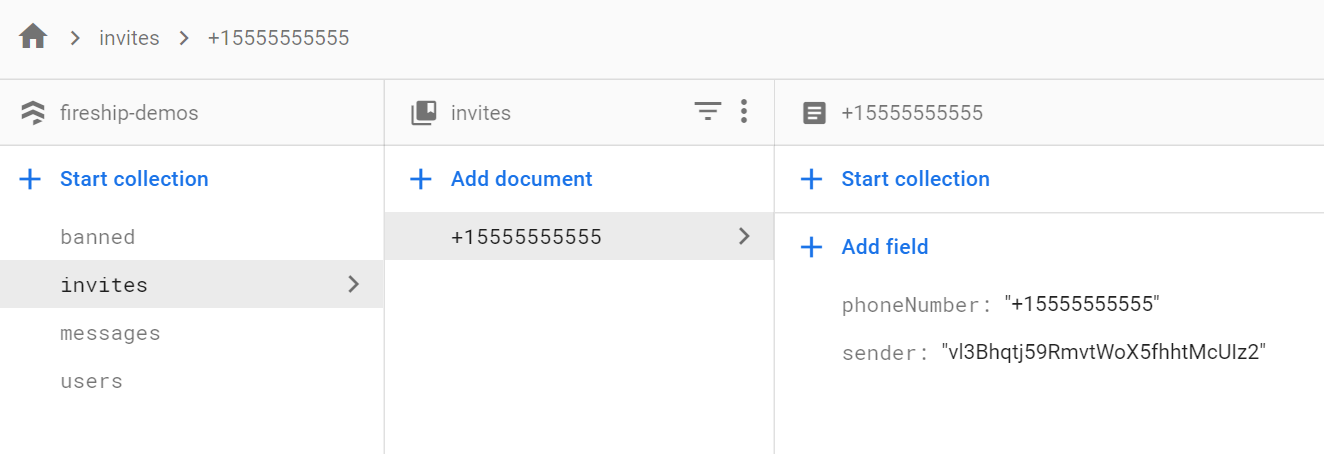
Task: Click the home icon in breadcrumb
Action: (33, 38)
